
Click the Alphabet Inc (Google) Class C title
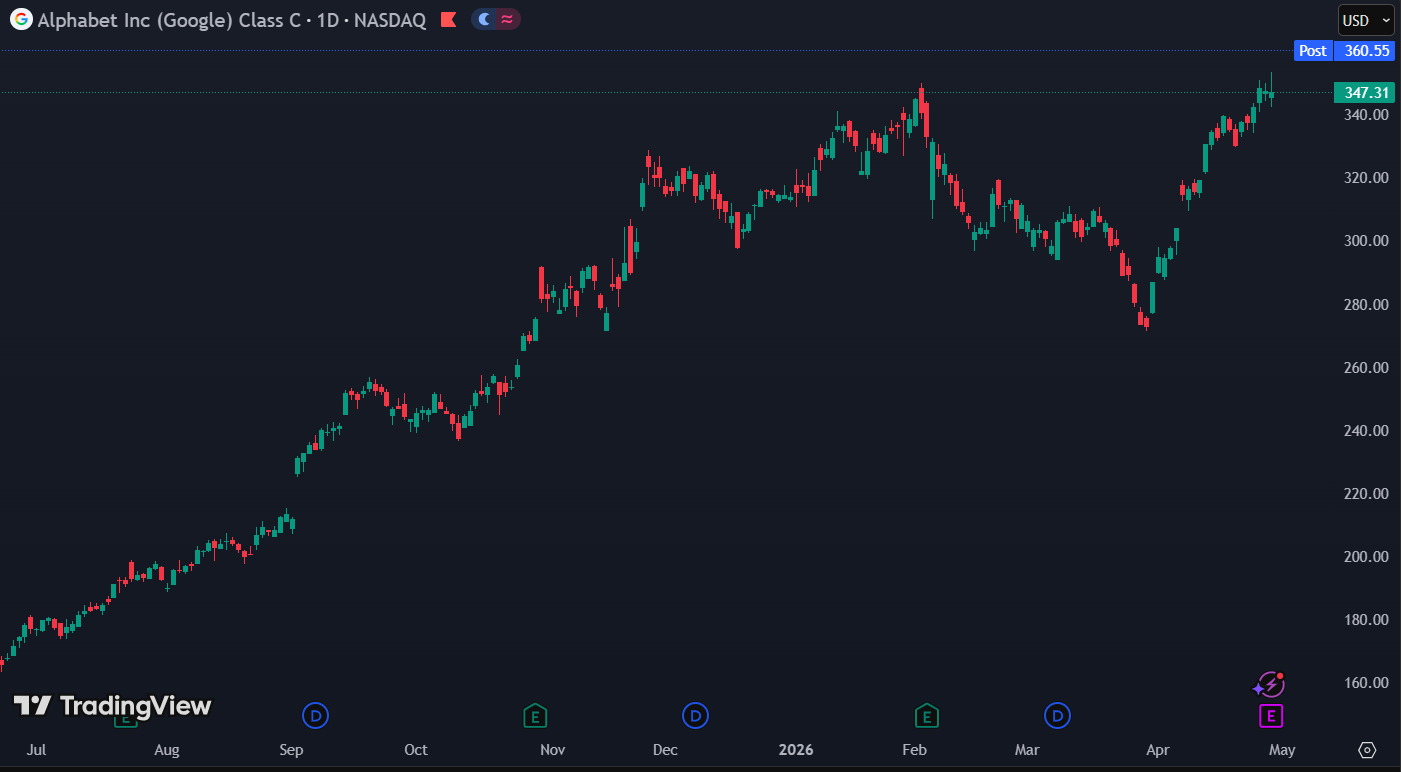(x=170, y=20)
